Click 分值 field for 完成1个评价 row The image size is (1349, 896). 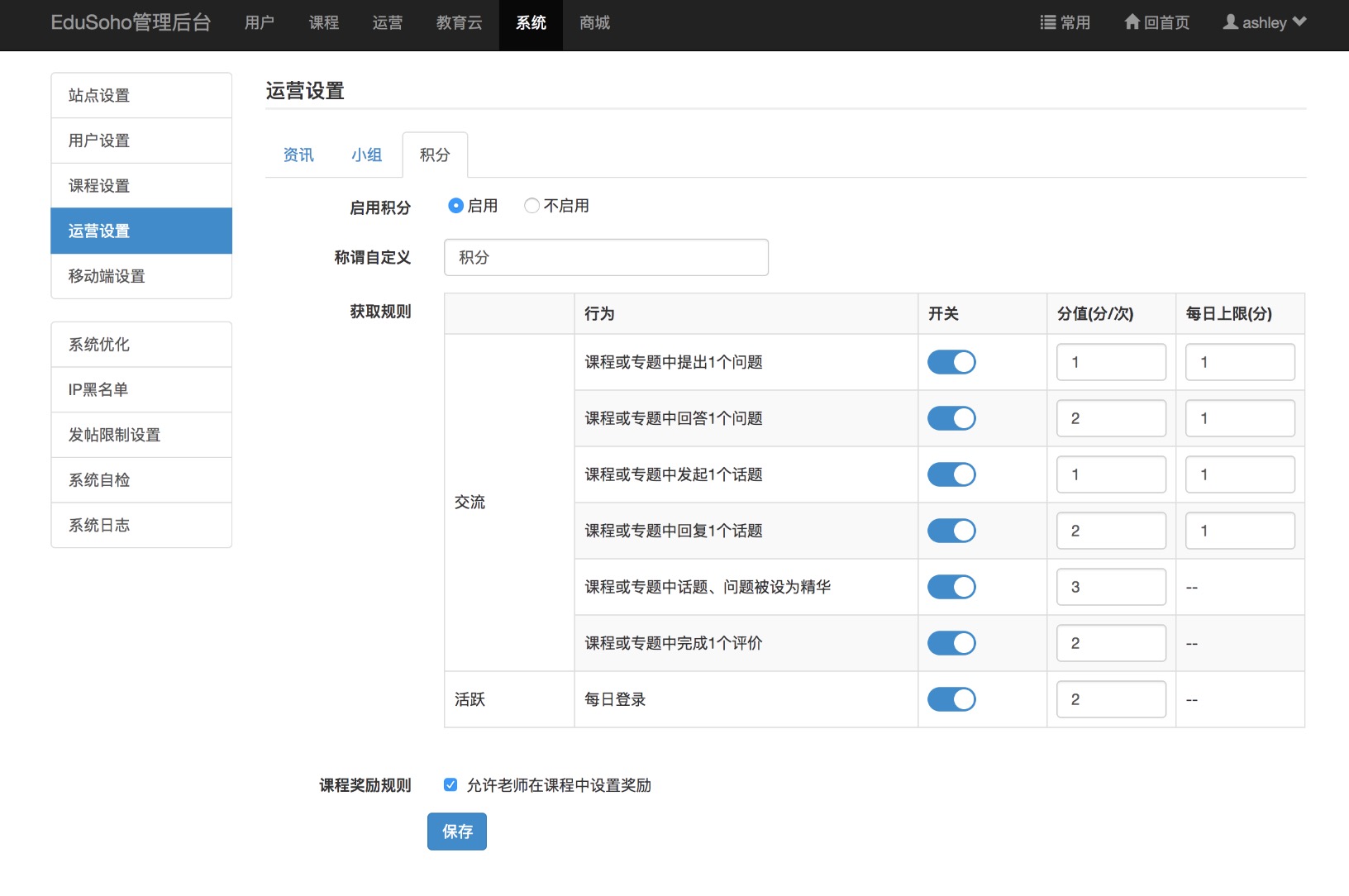(x=1111, y=643)
